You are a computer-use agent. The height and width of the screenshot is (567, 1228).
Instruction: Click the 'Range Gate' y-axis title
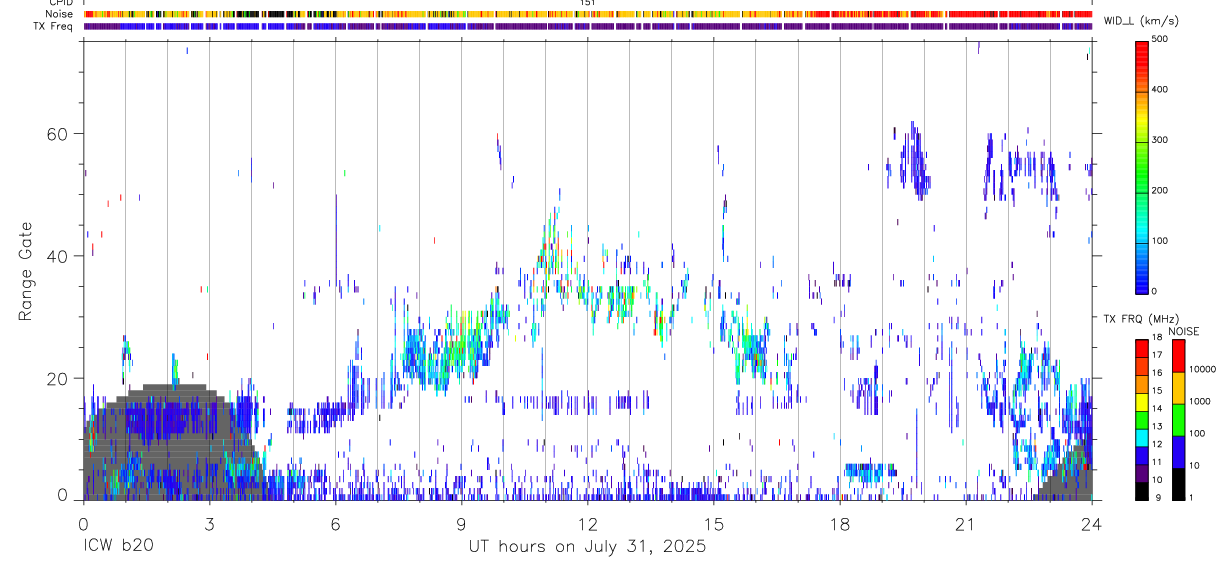(27, 271)
